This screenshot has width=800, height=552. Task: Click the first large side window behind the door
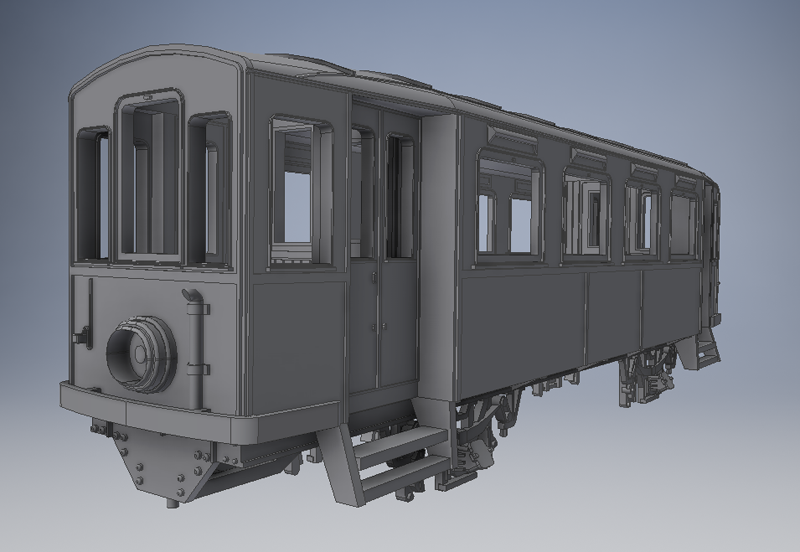click(x=509, y=207)
